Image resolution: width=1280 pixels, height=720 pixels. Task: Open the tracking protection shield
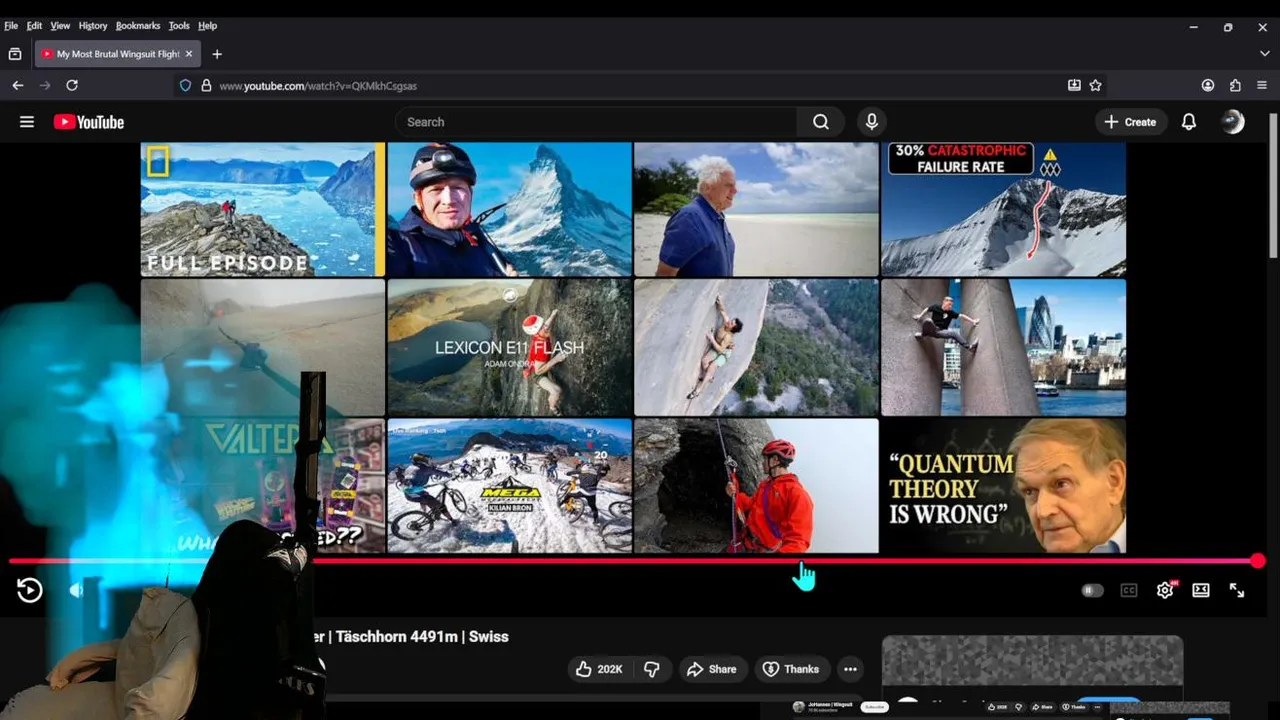(185, 86)
